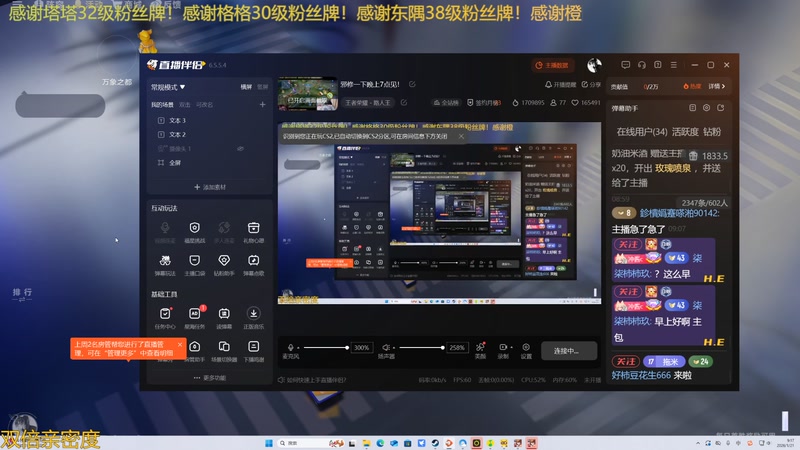
Task: Open danmaku helper settings gear
Action: click(x=707, y=108)
